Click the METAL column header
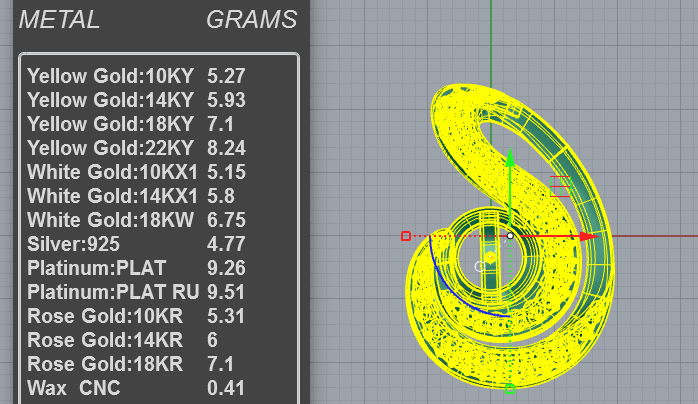This screenshot has width=698, height=404. [59, 20]
